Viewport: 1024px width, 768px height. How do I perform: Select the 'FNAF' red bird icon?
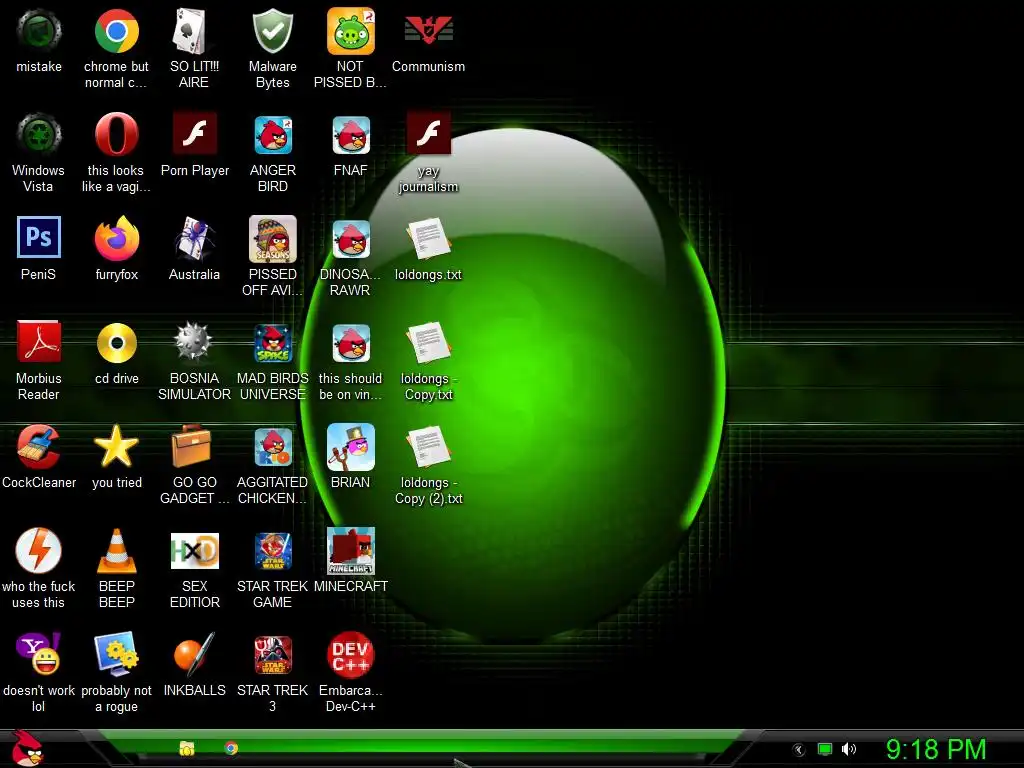[350, 135]
